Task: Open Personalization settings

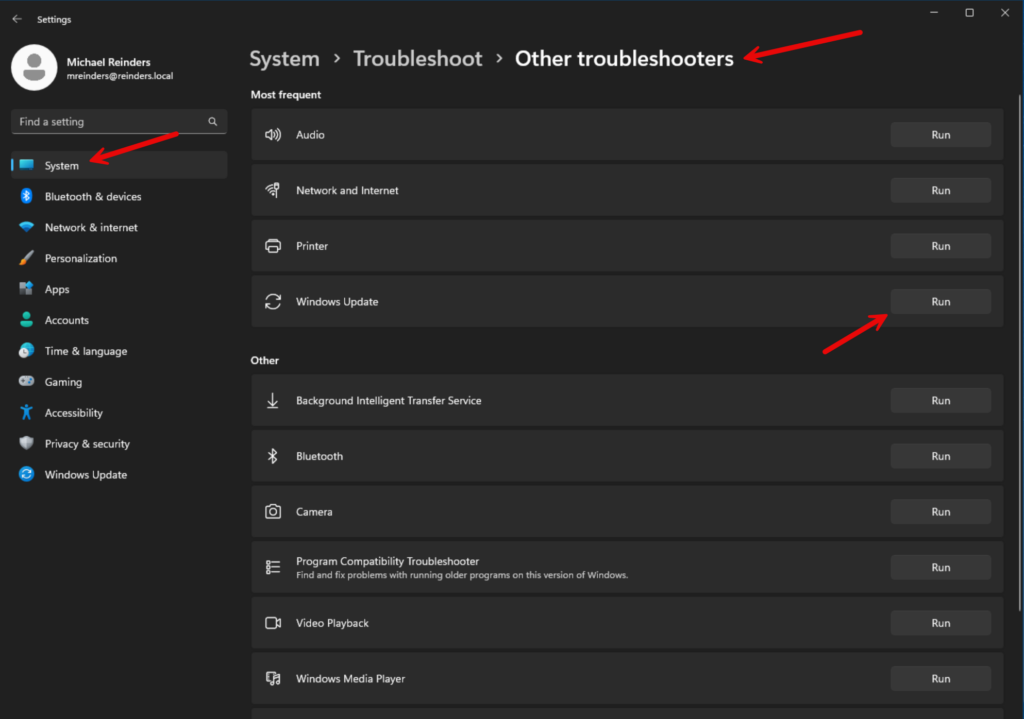Action: (x=120, y=258)
